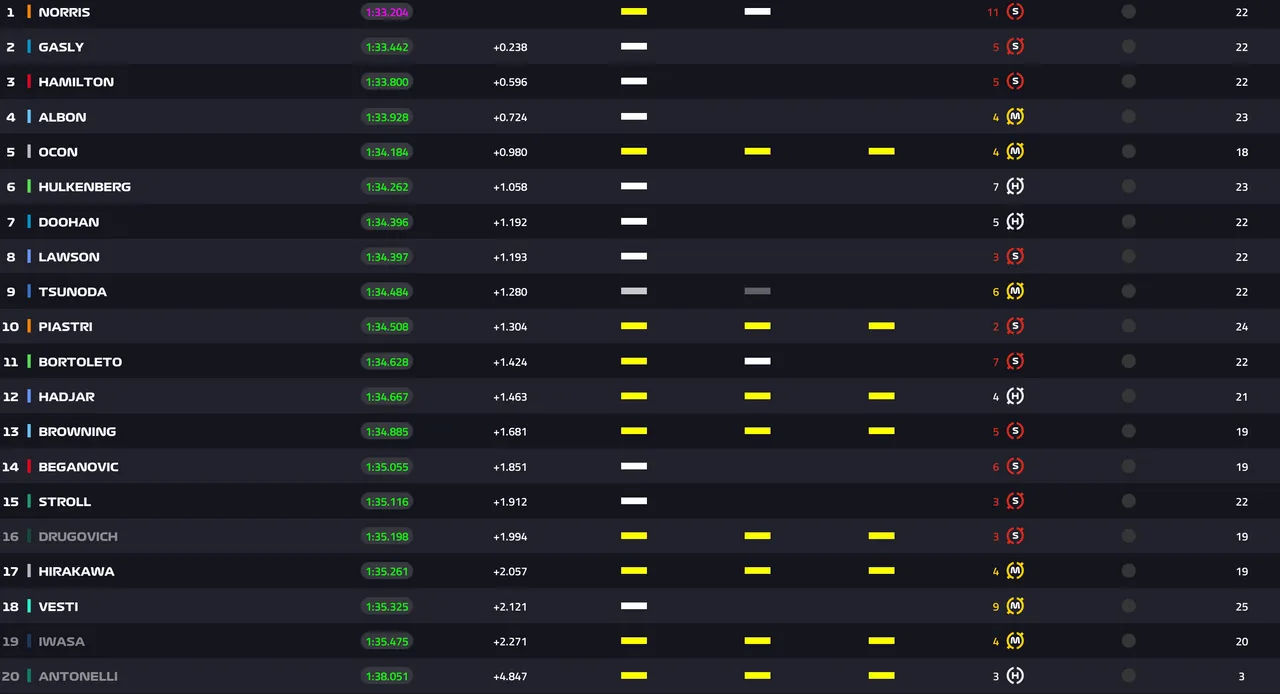1280x694 pixels.
Task: Click Piastri's soft tyre icon
Action: coord(1015,326)
